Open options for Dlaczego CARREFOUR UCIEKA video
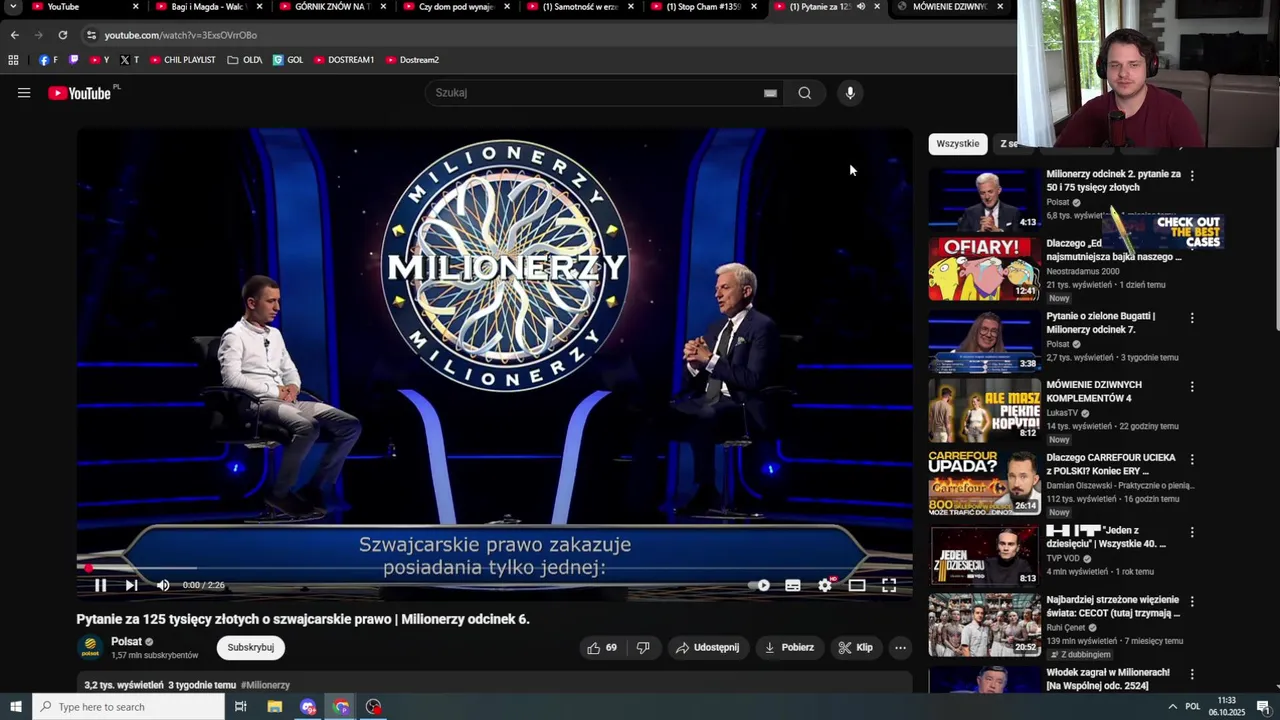 1191,460
